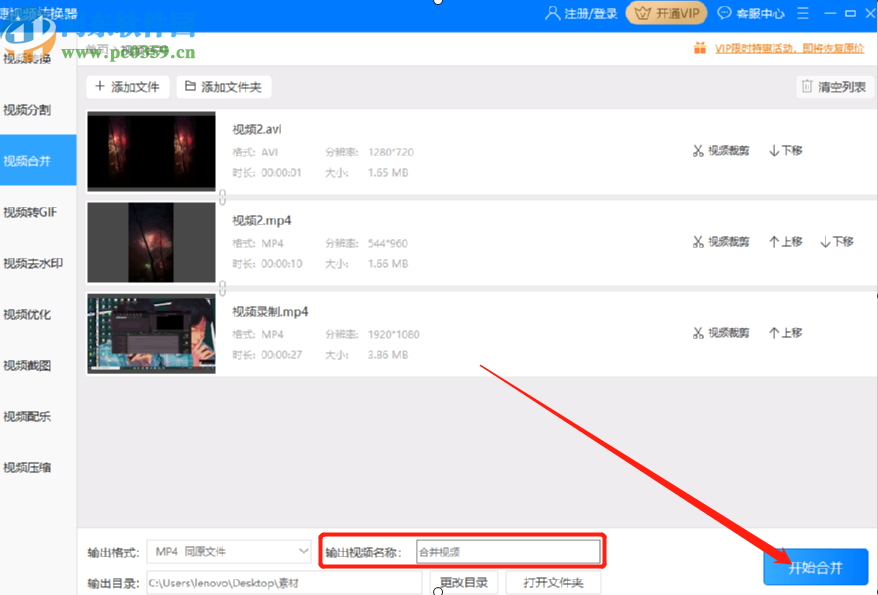Open the 注册/登录 account link

tap(581, 13)
